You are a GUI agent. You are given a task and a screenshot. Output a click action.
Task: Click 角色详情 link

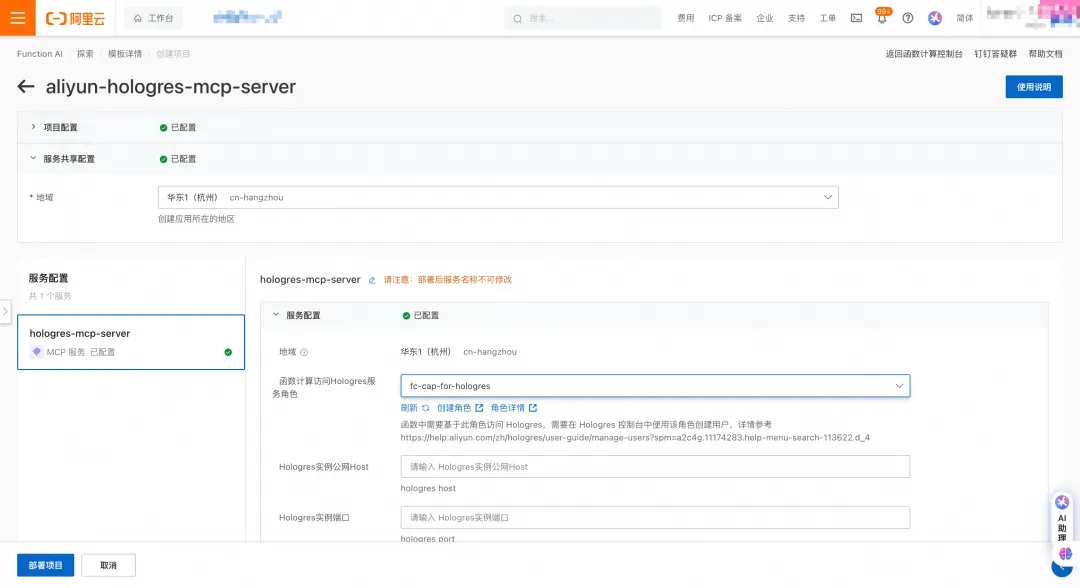(x=514, y=408)
